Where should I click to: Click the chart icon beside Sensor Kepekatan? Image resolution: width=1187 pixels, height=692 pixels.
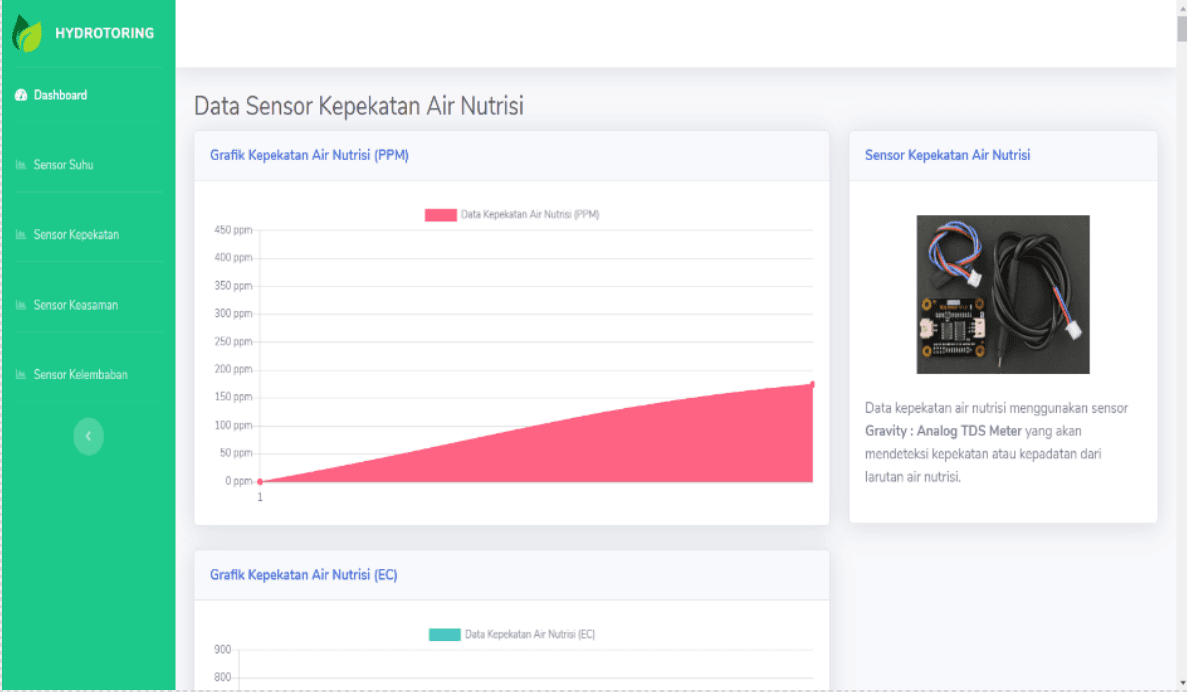20,235
